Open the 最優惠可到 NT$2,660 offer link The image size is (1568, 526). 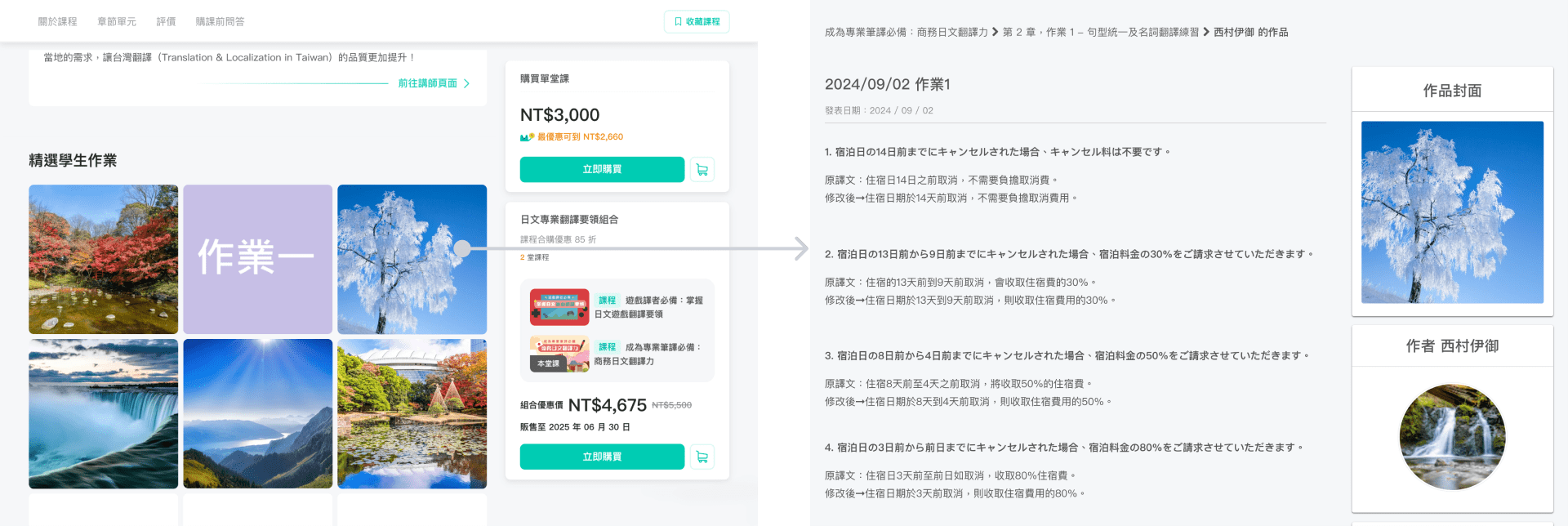(580, 137)
